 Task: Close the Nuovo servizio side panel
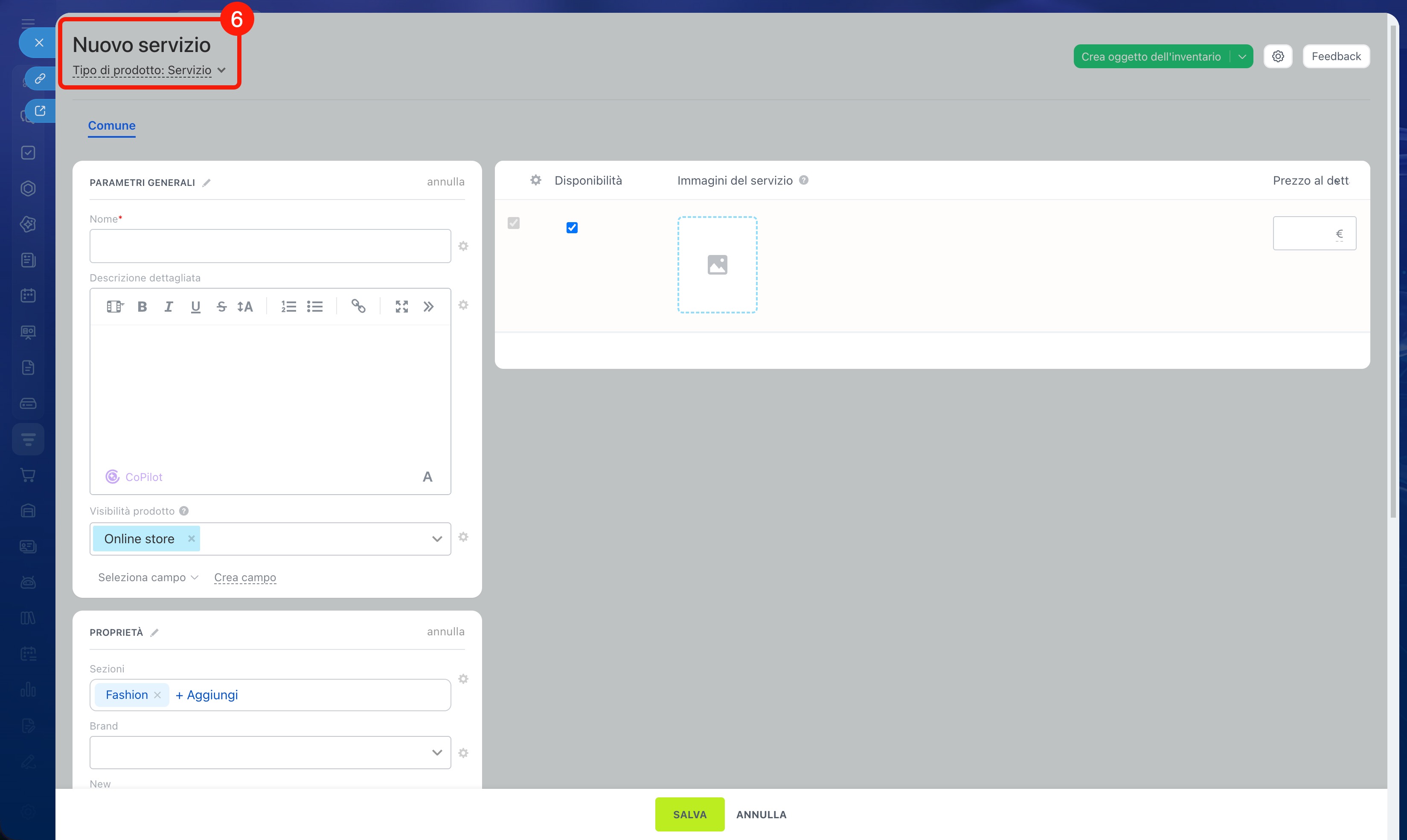(38, 43)
